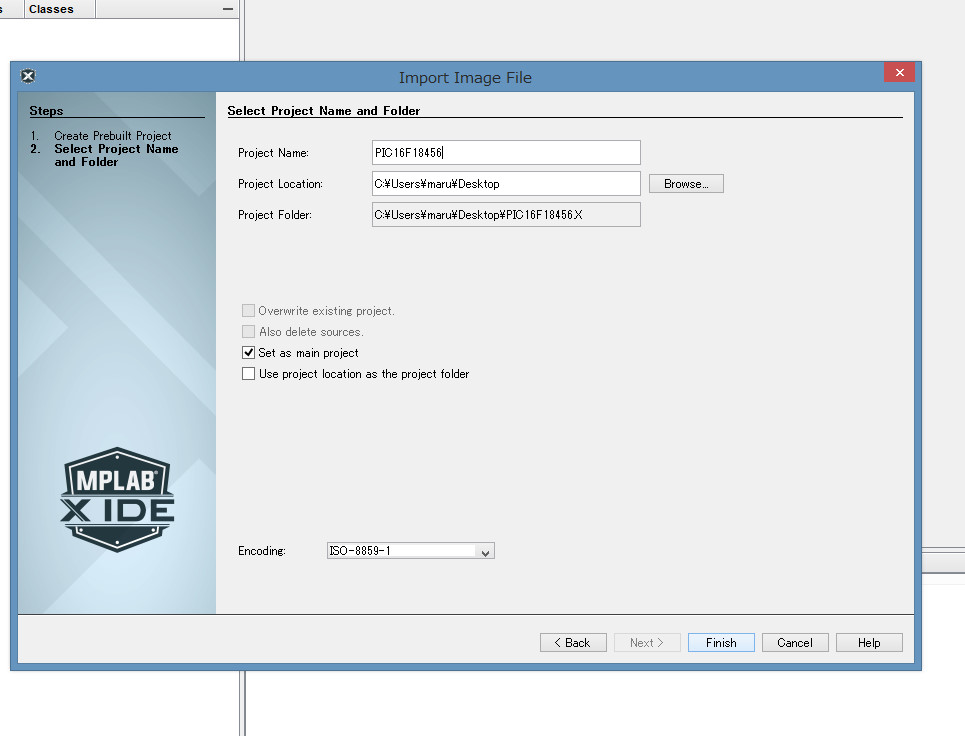Click the 'Select Project Name and Folder' page heading
965x736 pixels.
point(324,111)
